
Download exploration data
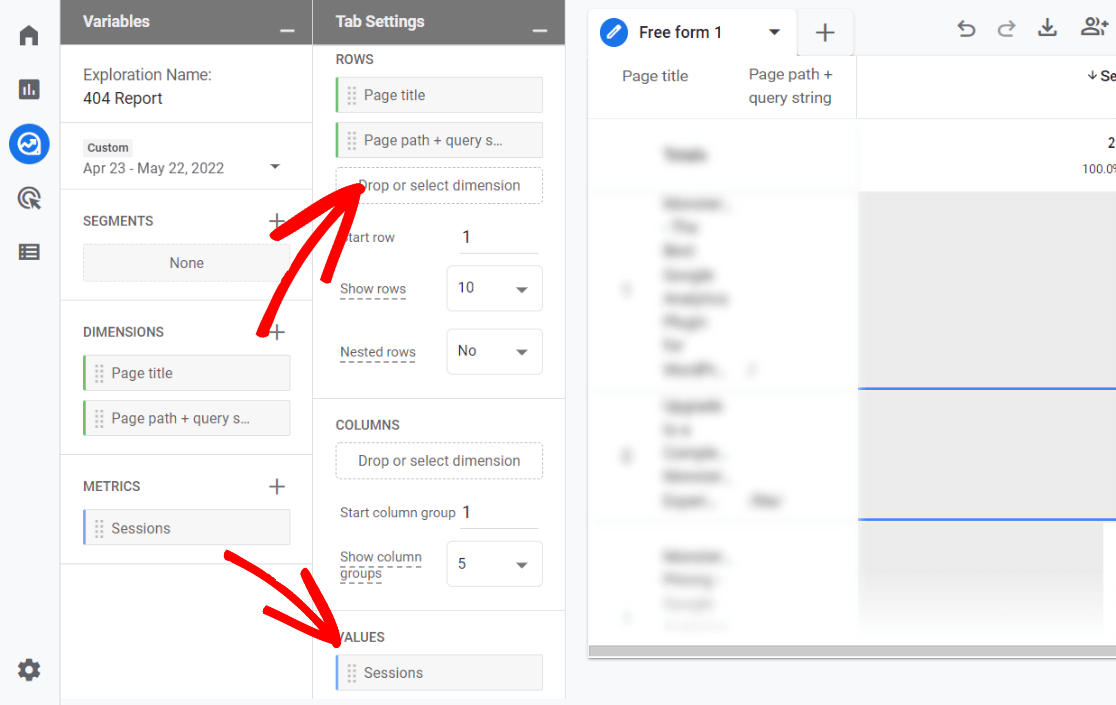(1047, 28)
